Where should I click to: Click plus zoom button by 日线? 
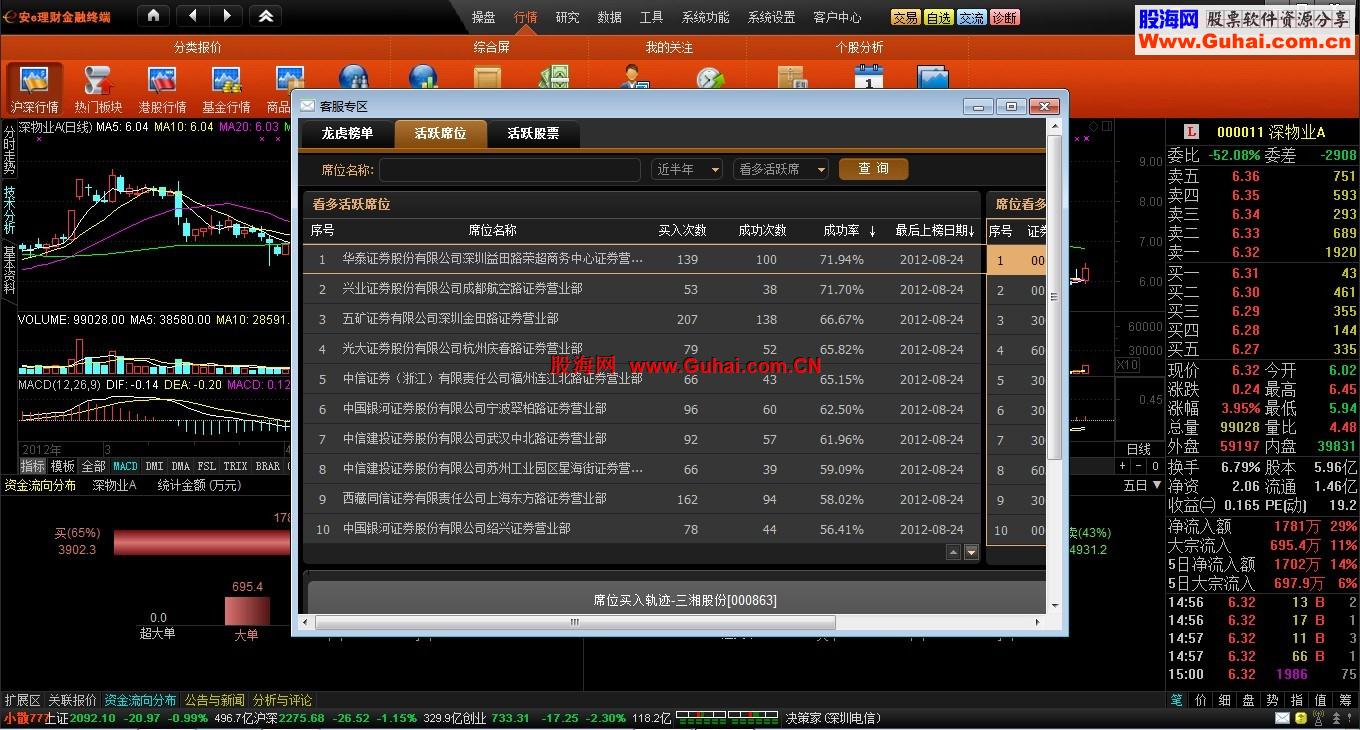tap(1122, 467)
